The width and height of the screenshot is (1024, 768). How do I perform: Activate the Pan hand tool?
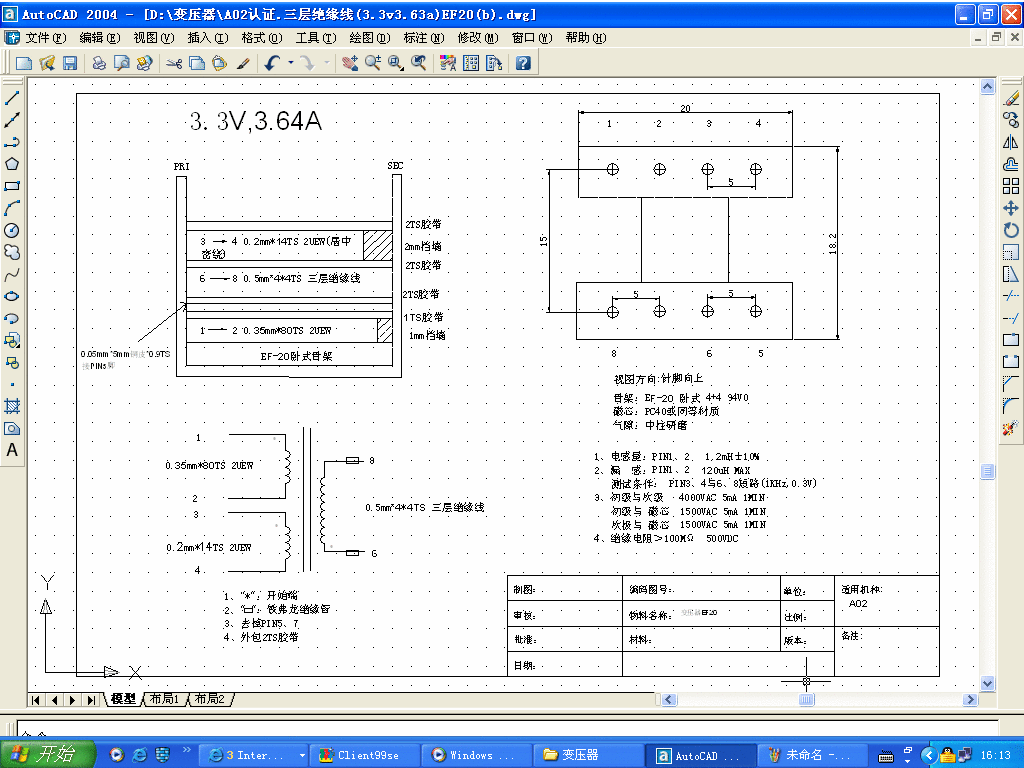350,63
